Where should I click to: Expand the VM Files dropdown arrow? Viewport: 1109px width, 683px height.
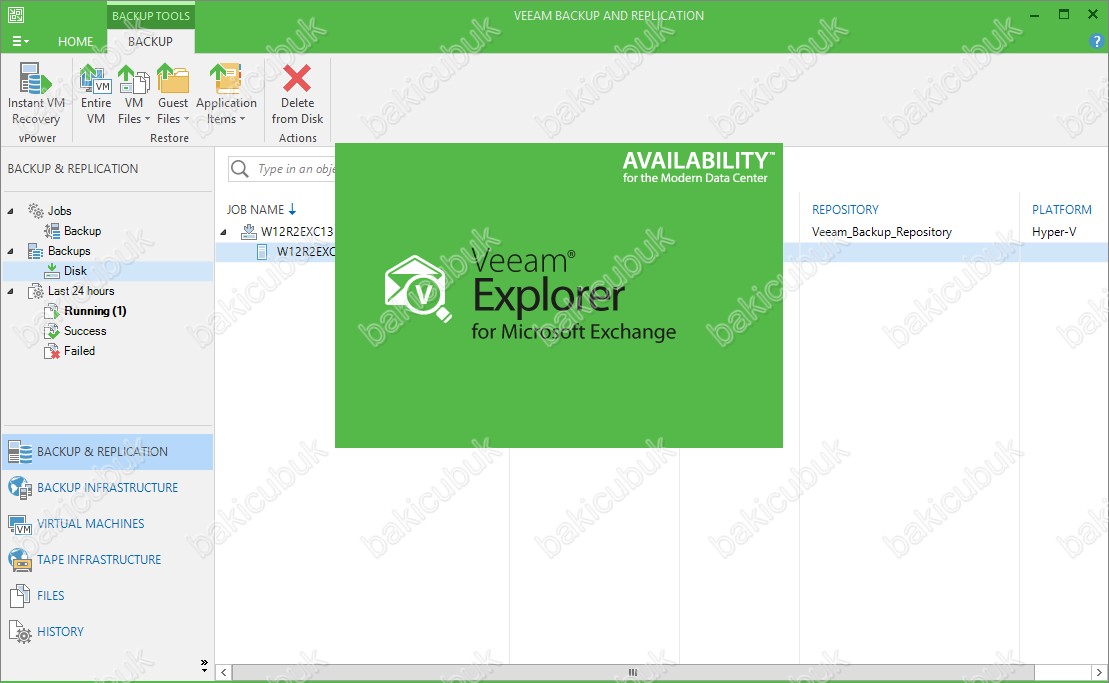[x=147, y=119]
